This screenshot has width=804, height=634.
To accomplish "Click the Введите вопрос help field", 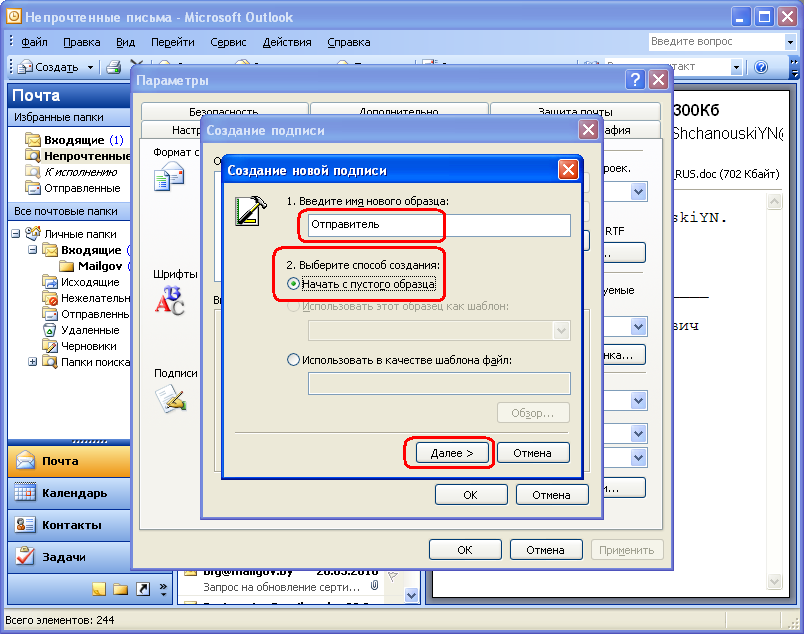I will 716,42.
